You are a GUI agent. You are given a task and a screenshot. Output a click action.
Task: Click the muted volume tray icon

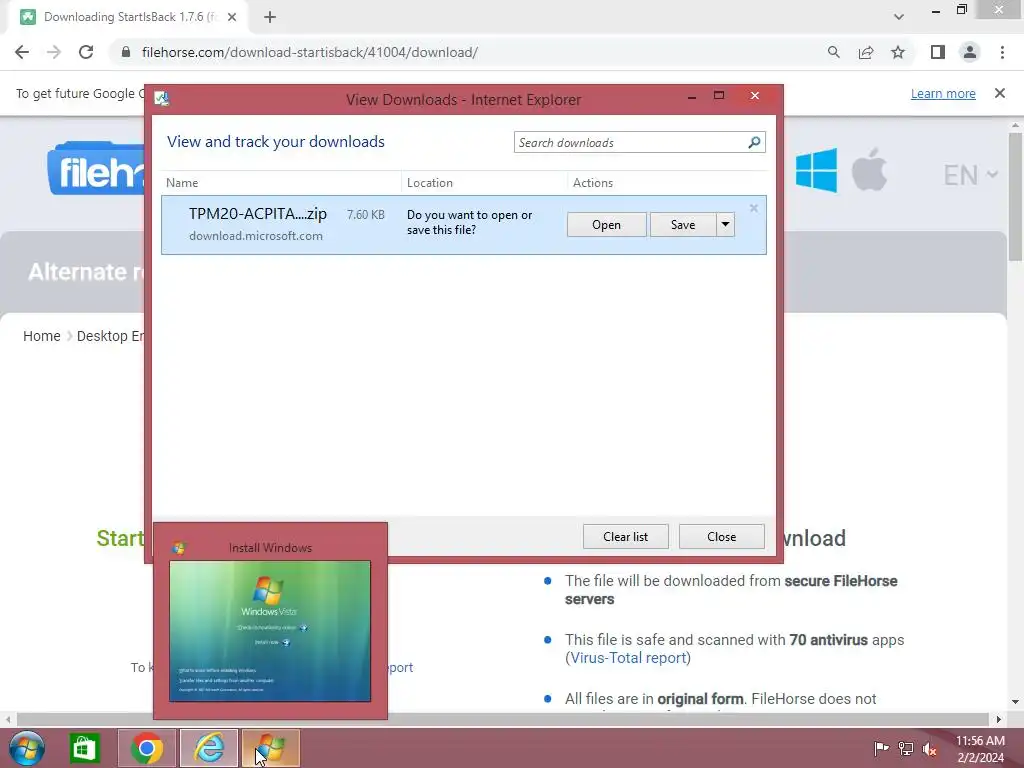click(x=930, y=749)
